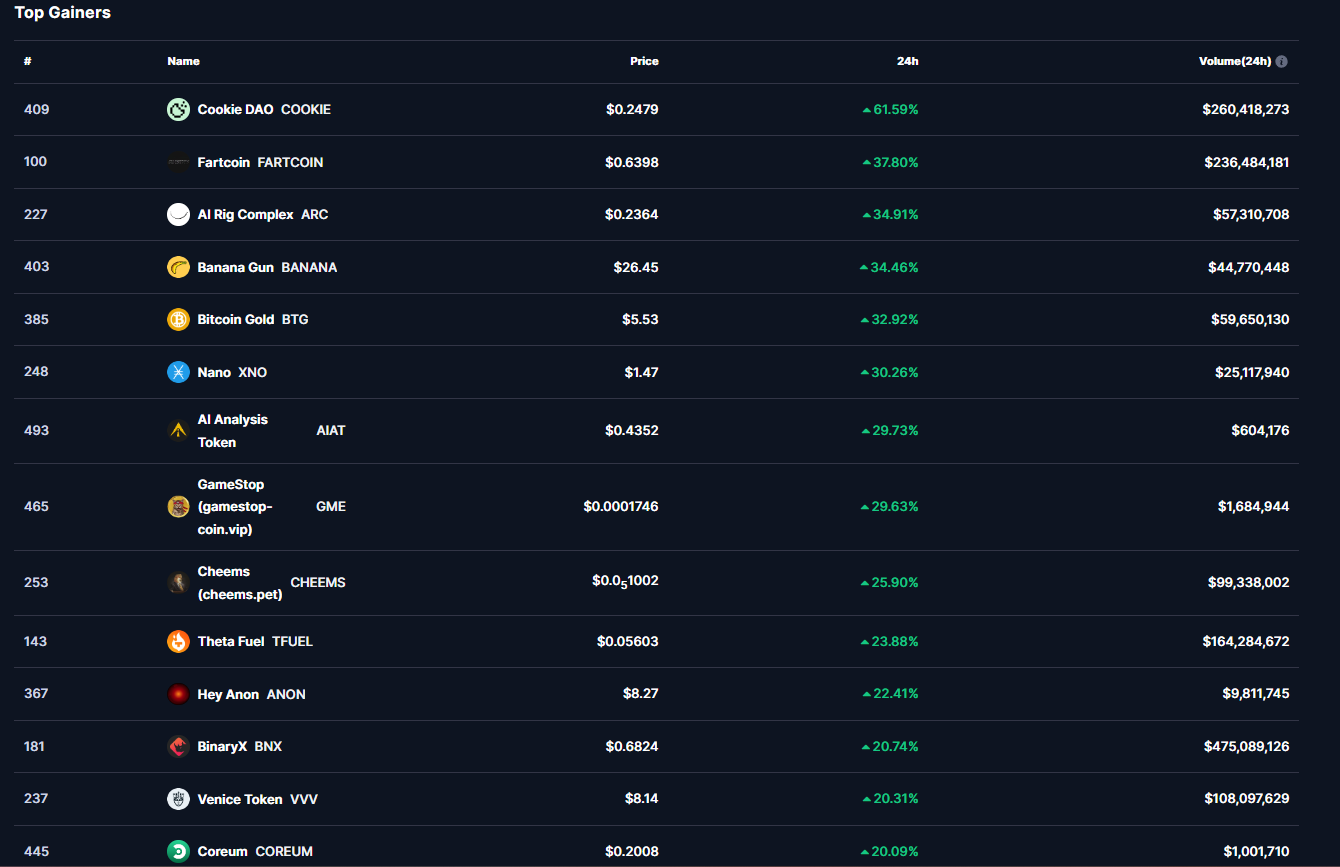Viewport: 1340px width, 867px height.
Task: Click the BANANA ticker symbol
Action: pyautogui.click(x=309, y=267)
